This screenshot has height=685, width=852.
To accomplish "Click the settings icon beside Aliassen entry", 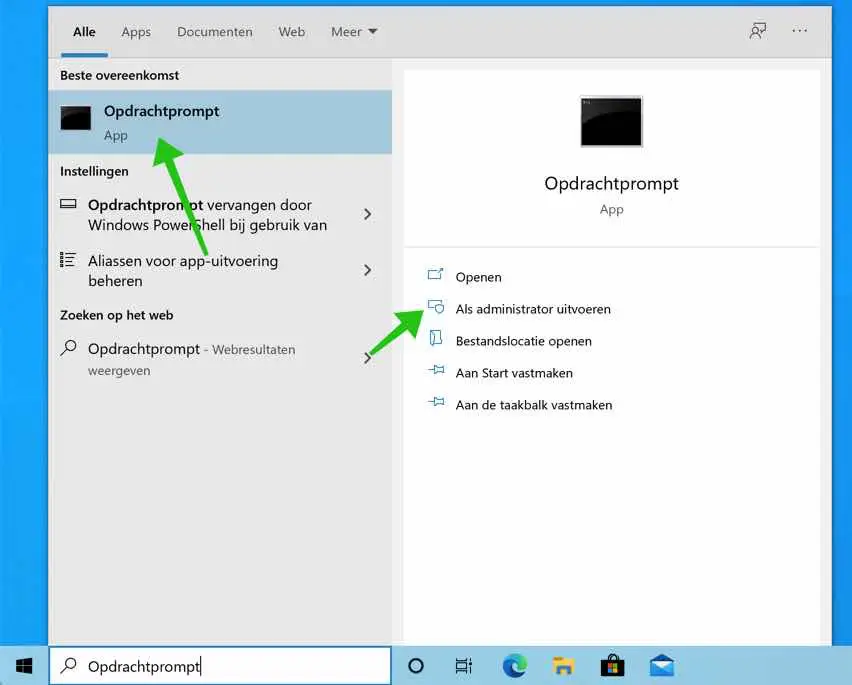I will (68, 260).
